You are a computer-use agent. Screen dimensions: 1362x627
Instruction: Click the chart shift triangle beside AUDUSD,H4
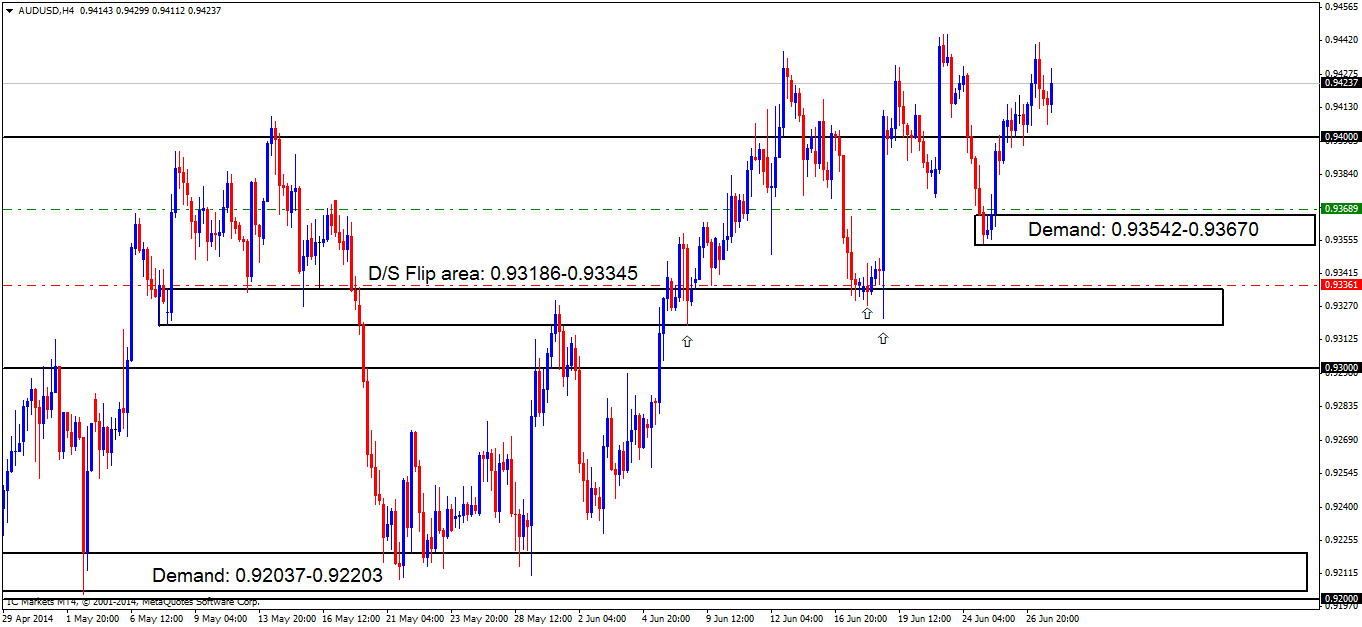click(9, 11)
